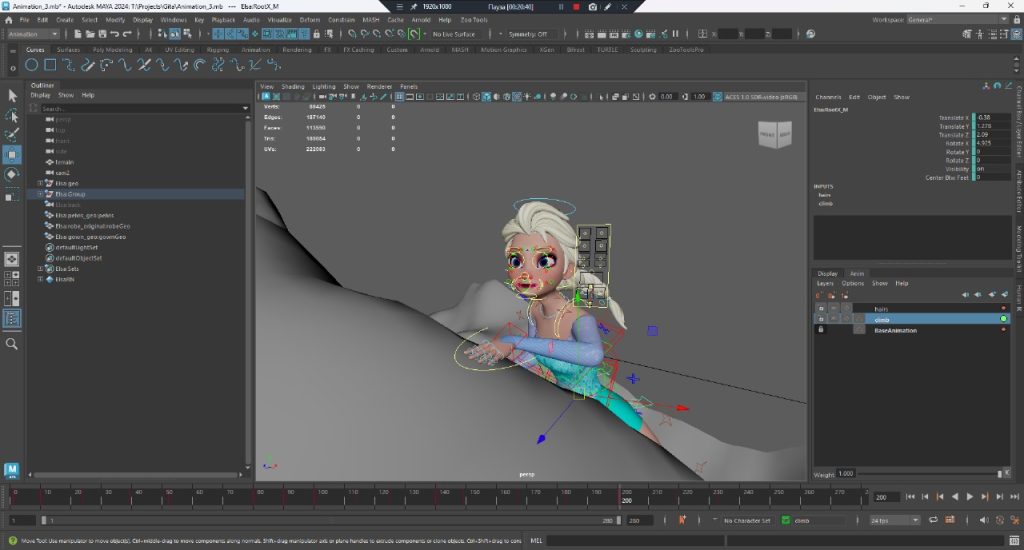The width and height of the screenshot is (1024, 550).
Task: Open the viewport Shading menu
Action: 293,86
